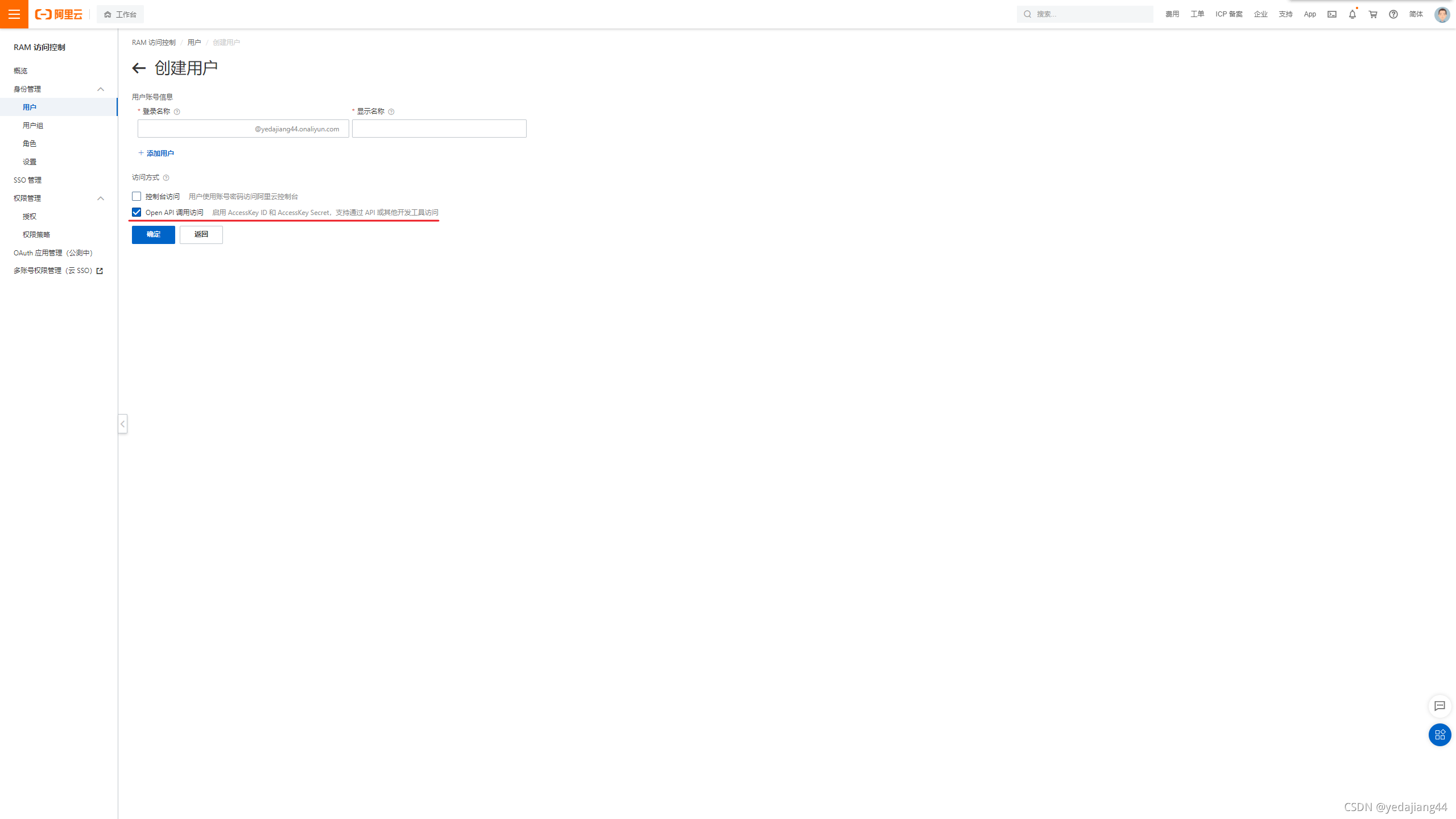Screen dimensions: 1456x819
Task: Click the blue floating apps grid button
Action: tap(1440, 734)
